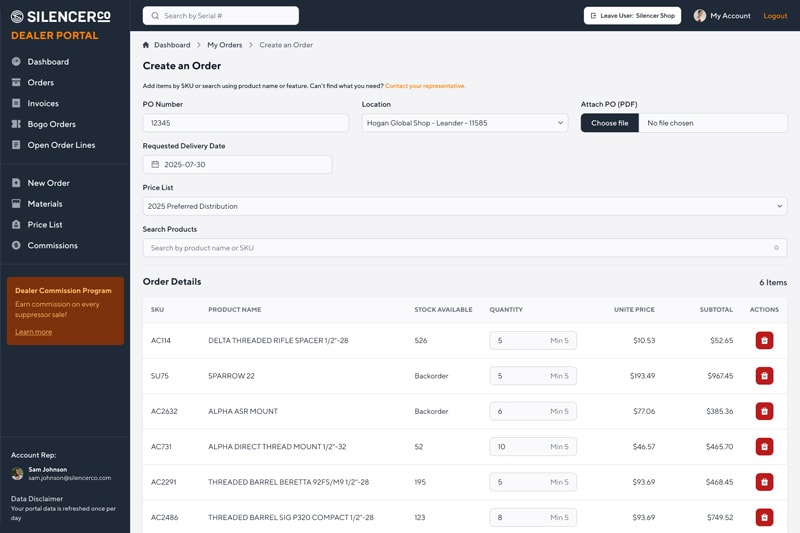Open Bogo Orders in sidebar

coord(51,124)
